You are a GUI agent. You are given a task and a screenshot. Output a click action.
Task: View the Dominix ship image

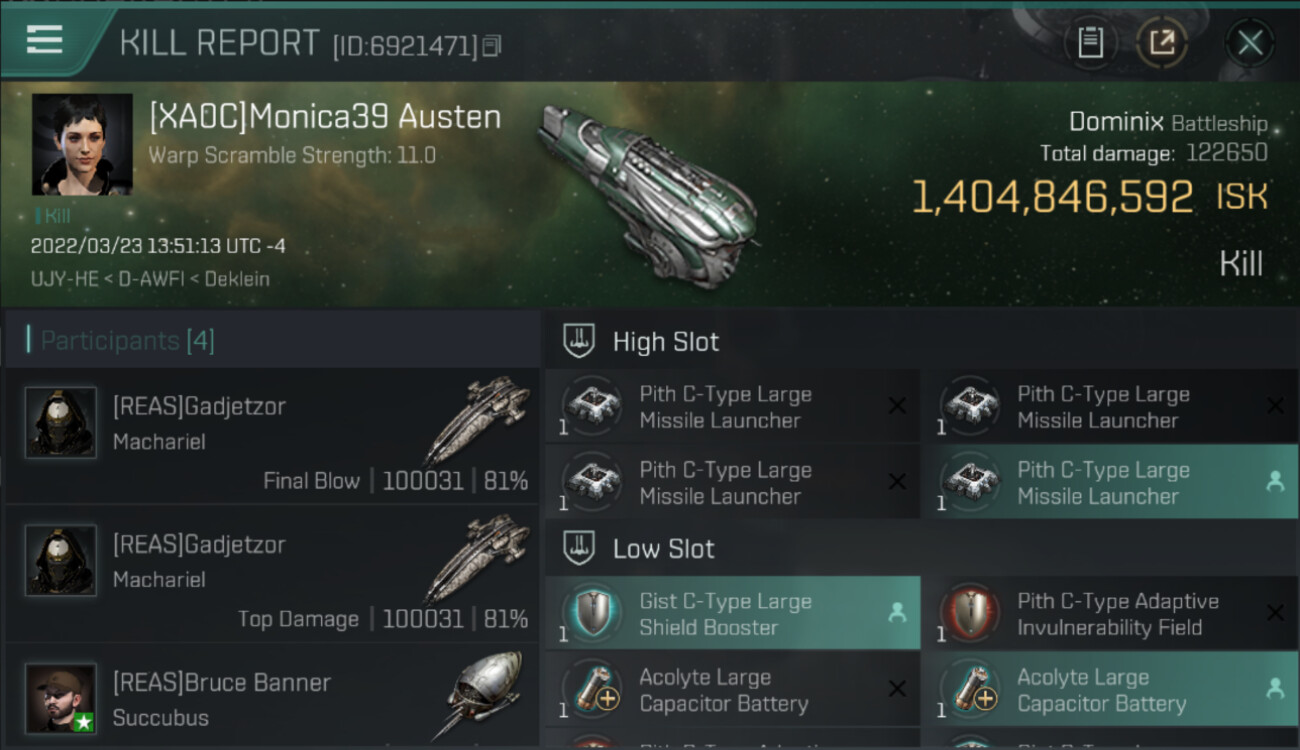point(647,193)
